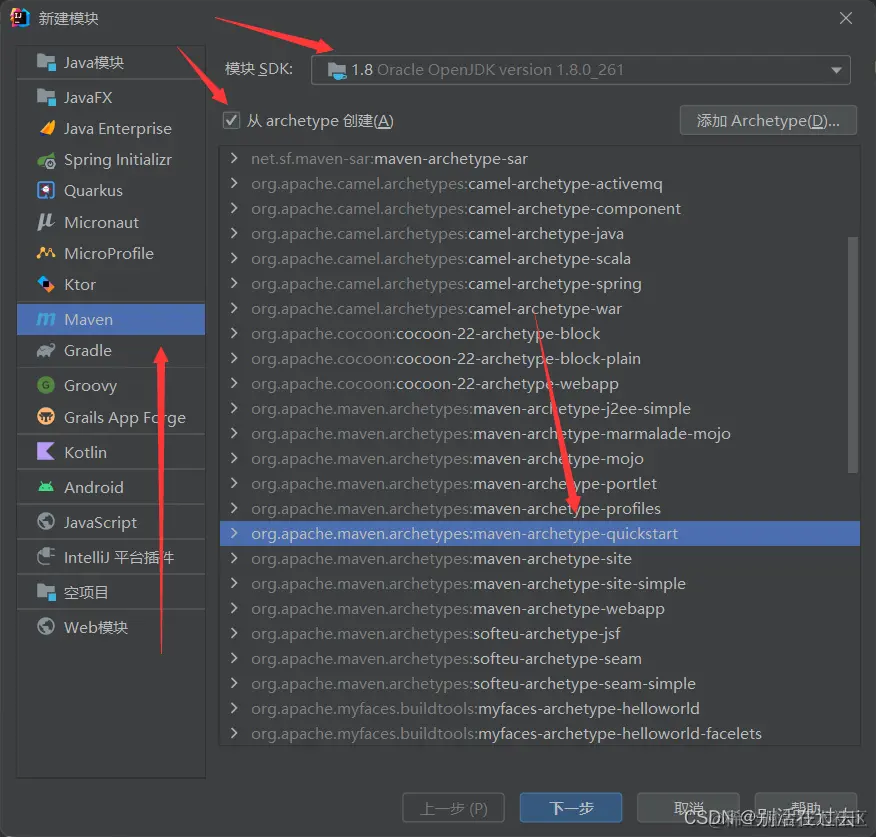The width and height of the screenshot is (876, 837).
Task: Click the Ktor diamond icon
Action: (x=46, y=284)
